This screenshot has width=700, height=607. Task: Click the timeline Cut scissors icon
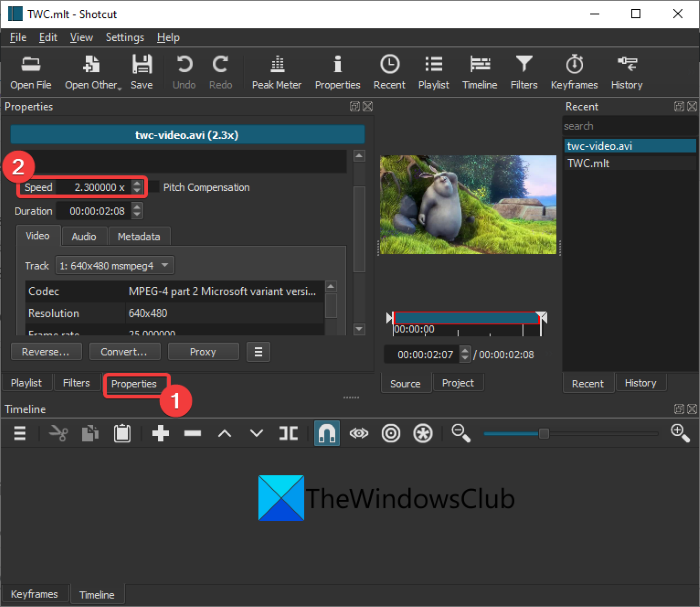tap(58, 433)
